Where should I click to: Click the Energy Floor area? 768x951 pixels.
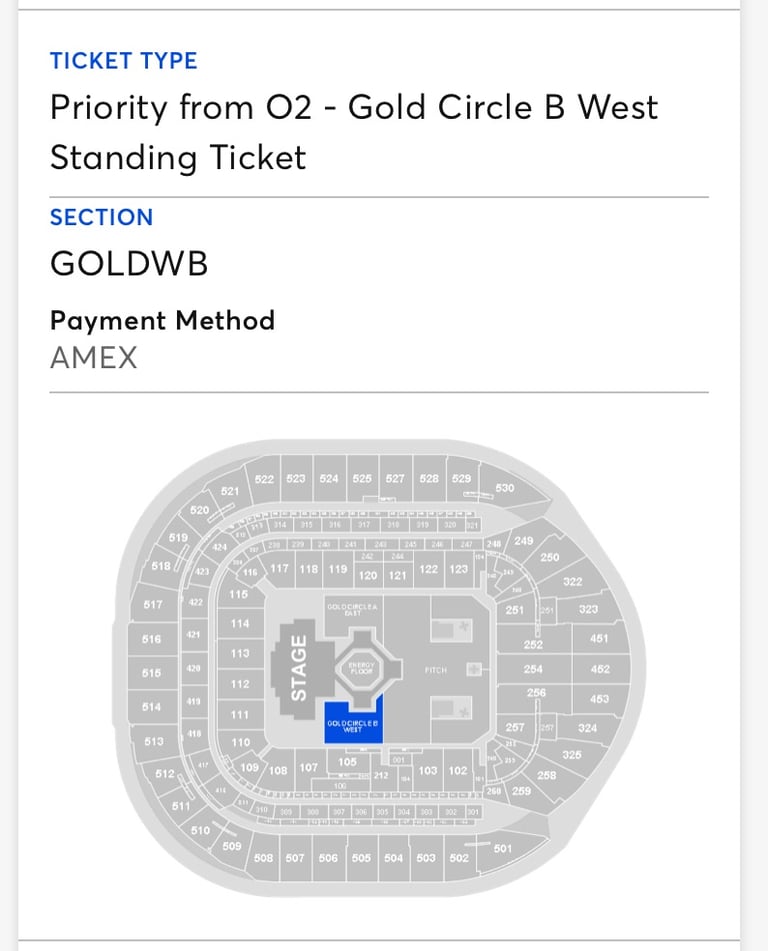pos(362,668)
